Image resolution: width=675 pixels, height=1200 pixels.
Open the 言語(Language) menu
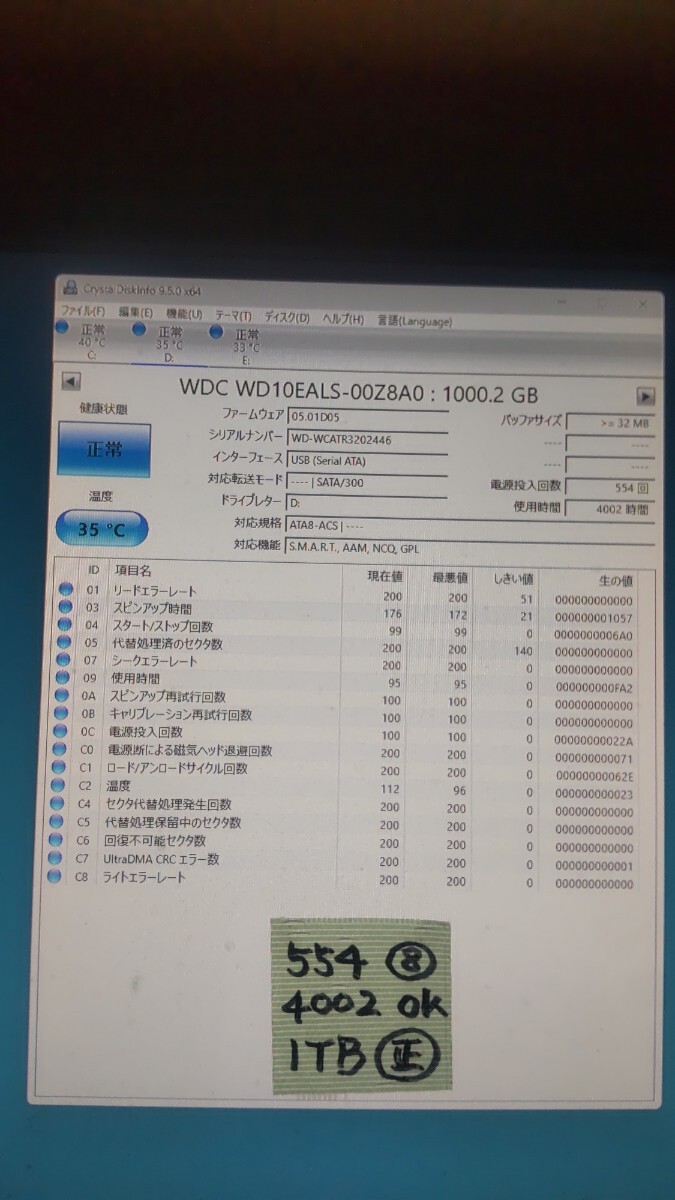coord(414,321)
